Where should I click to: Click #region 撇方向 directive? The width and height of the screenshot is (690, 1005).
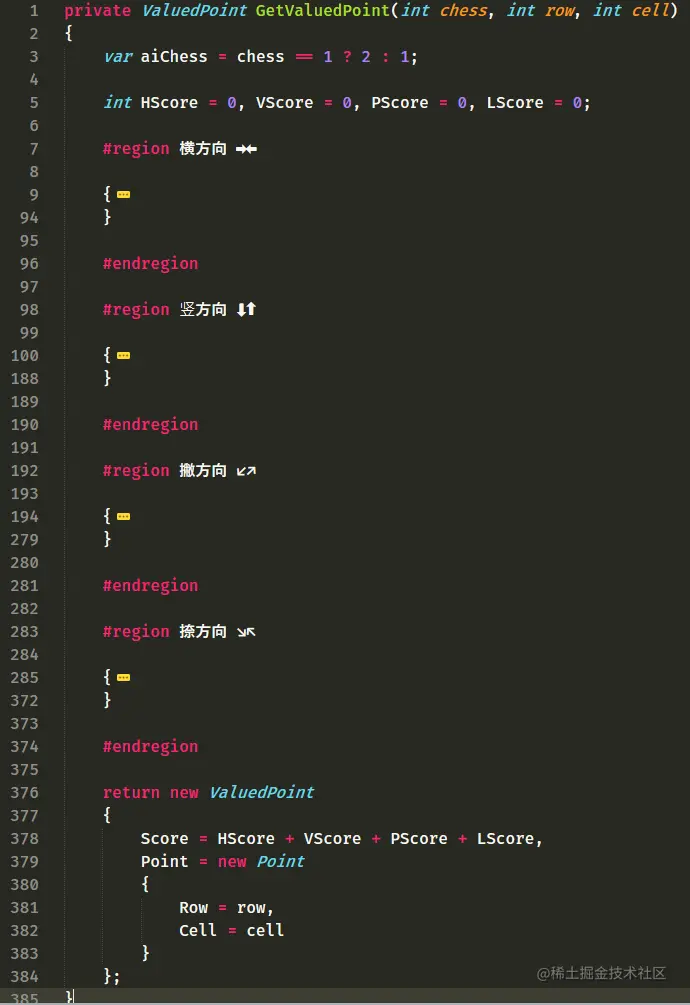click(165, 470)
